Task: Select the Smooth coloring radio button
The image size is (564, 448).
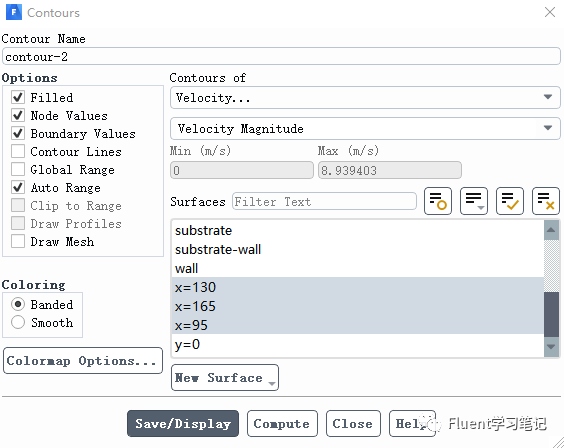Action: pos(18,322)
